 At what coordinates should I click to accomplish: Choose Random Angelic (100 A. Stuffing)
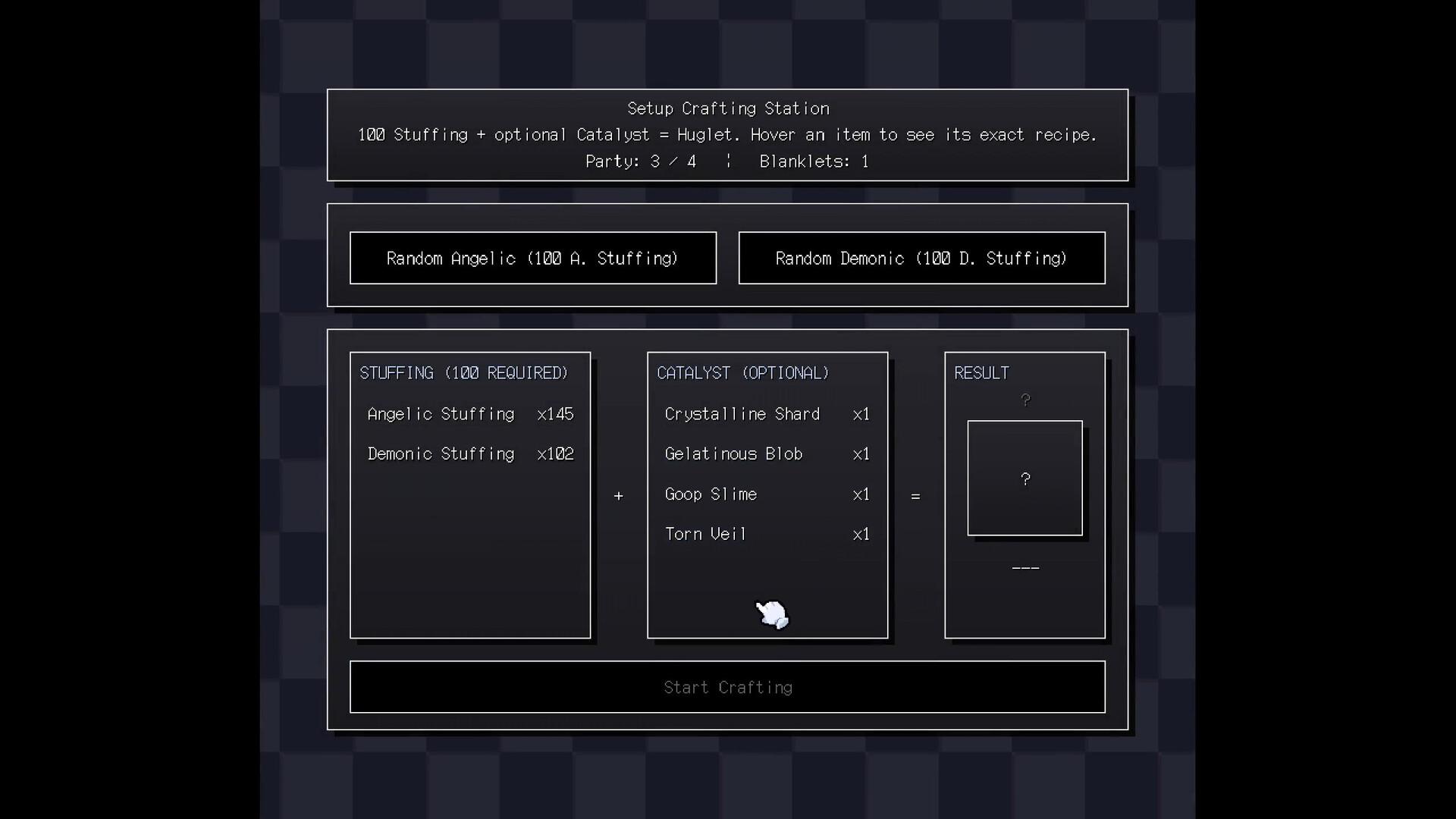pyautogui.click(x=533, y=258)
